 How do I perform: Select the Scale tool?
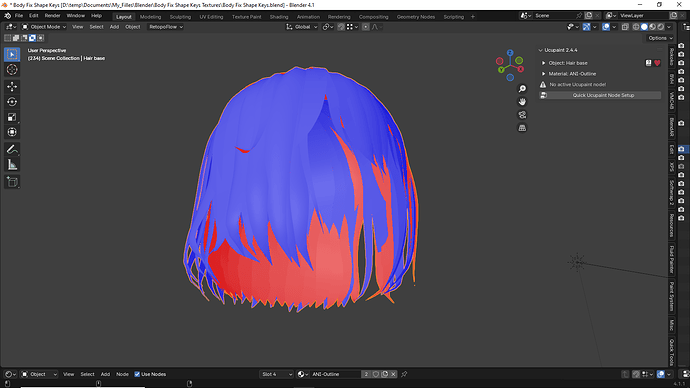(12, 117)
